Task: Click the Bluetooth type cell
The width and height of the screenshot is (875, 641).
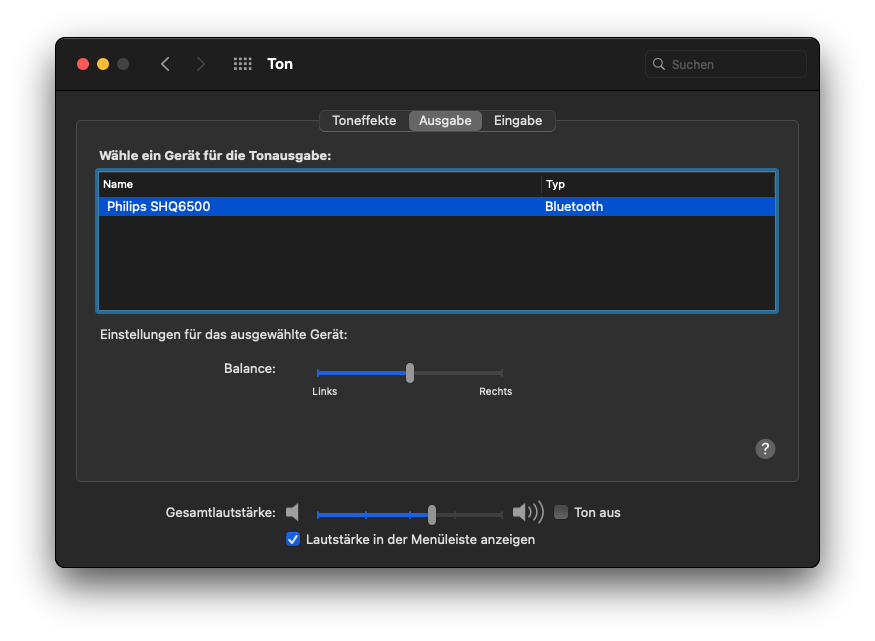Action: coord(574,206)
